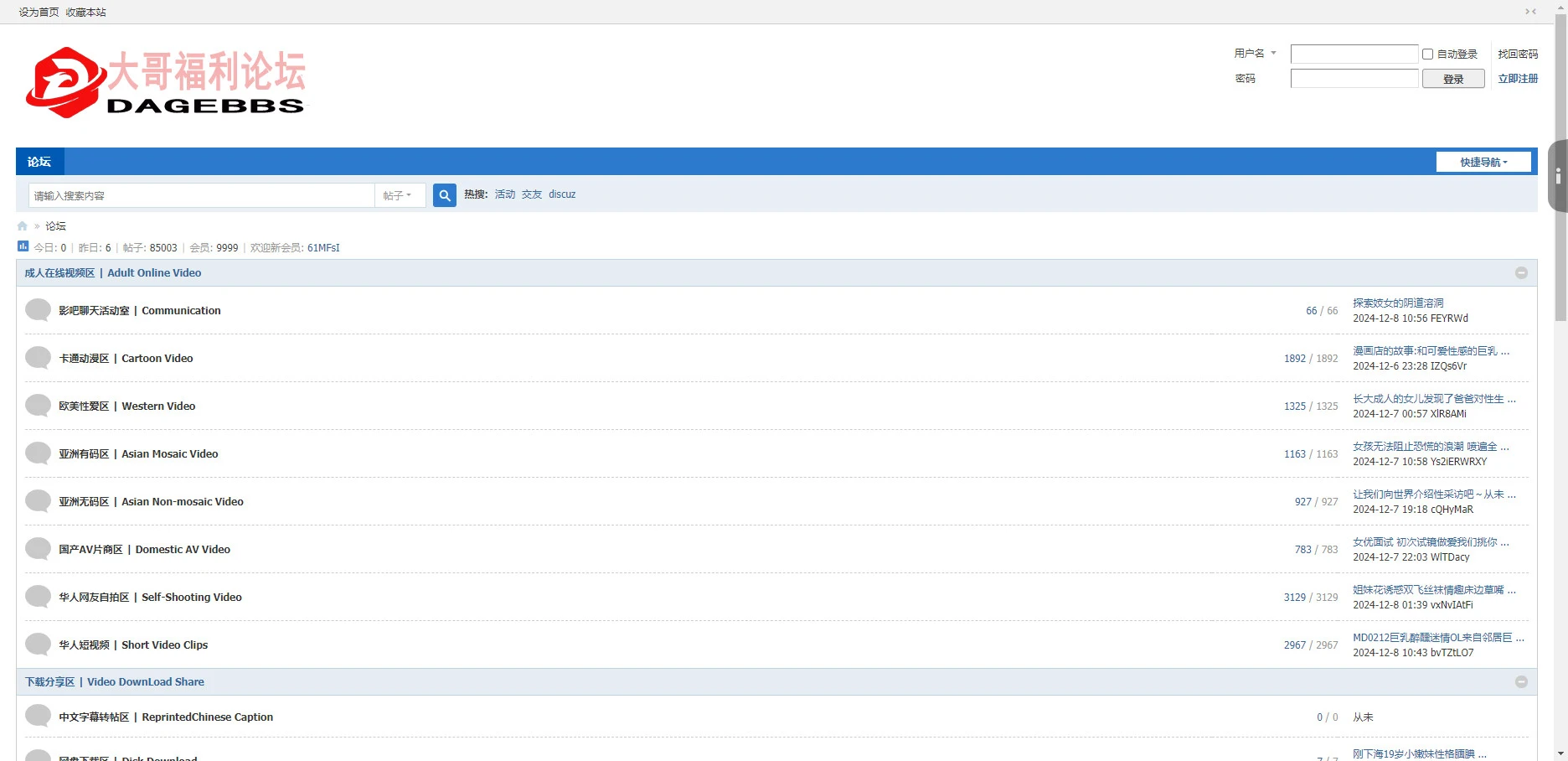Open the 立即注册 registration link
1568x761 pixels.
(x=1518, y=79)
